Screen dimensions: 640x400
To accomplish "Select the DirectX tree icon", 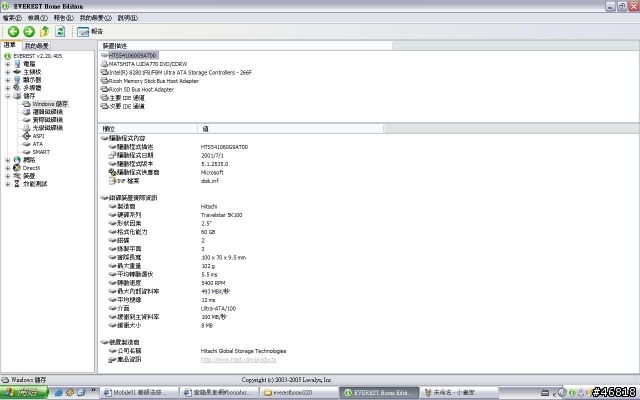I will pos(17,168).
